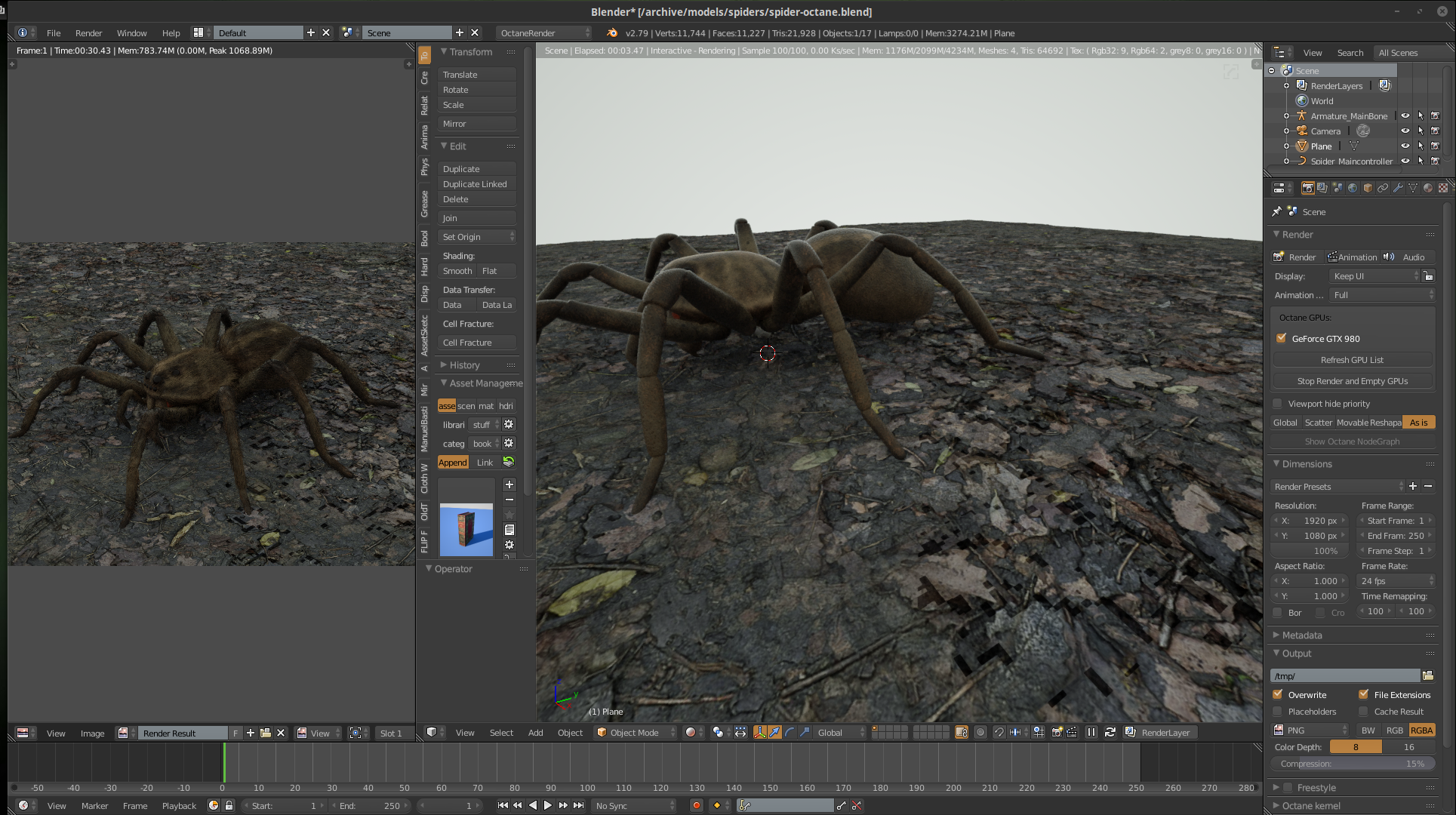Enable the Viewport hide priority checkbox
The image size is (1456, 815).
click(x=1278, y=404)
